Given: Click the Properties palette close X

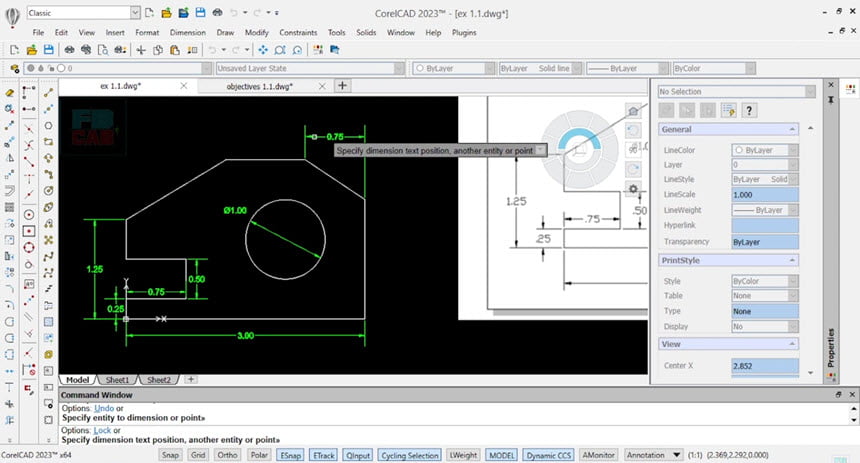Looking at the screenshot, I should click(831, 85).
